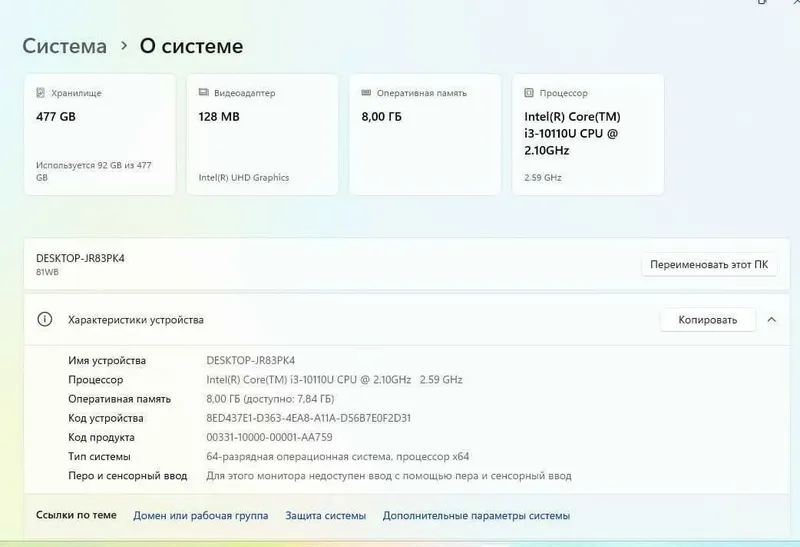
Task: Click the breadcrumb chevron separator after Система
Action: [124, 46]
